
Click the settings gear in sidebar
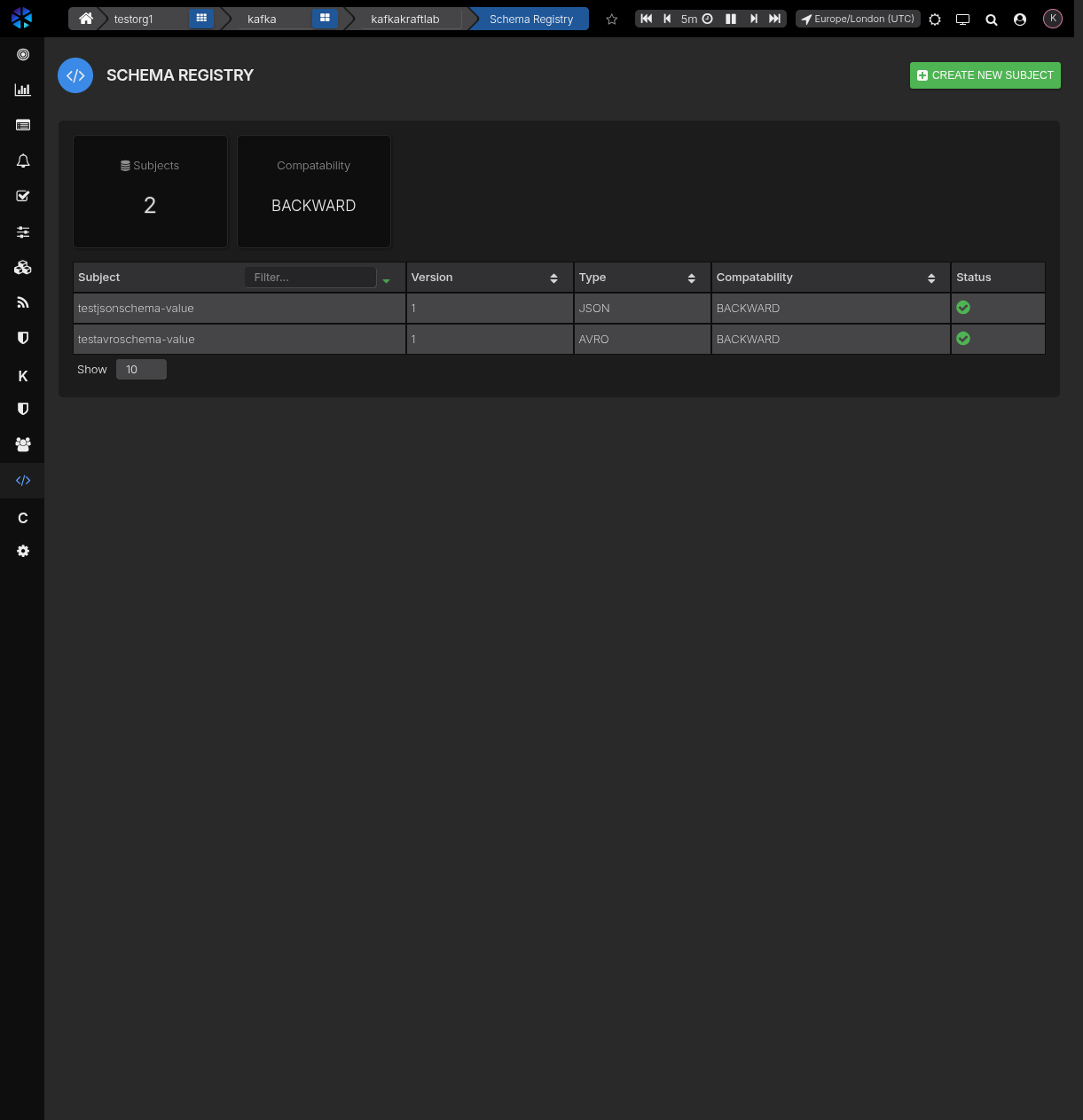23,551
